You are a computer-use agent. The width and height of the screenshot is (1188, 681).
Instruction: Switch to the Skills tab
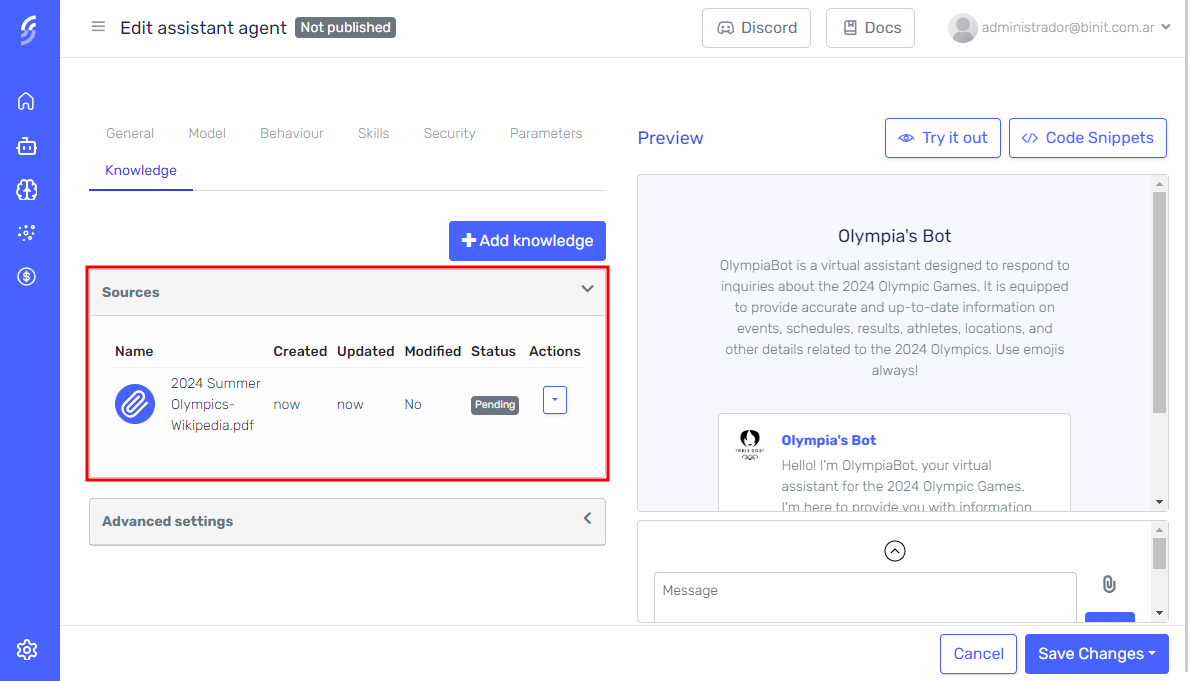tap(374, 133)
